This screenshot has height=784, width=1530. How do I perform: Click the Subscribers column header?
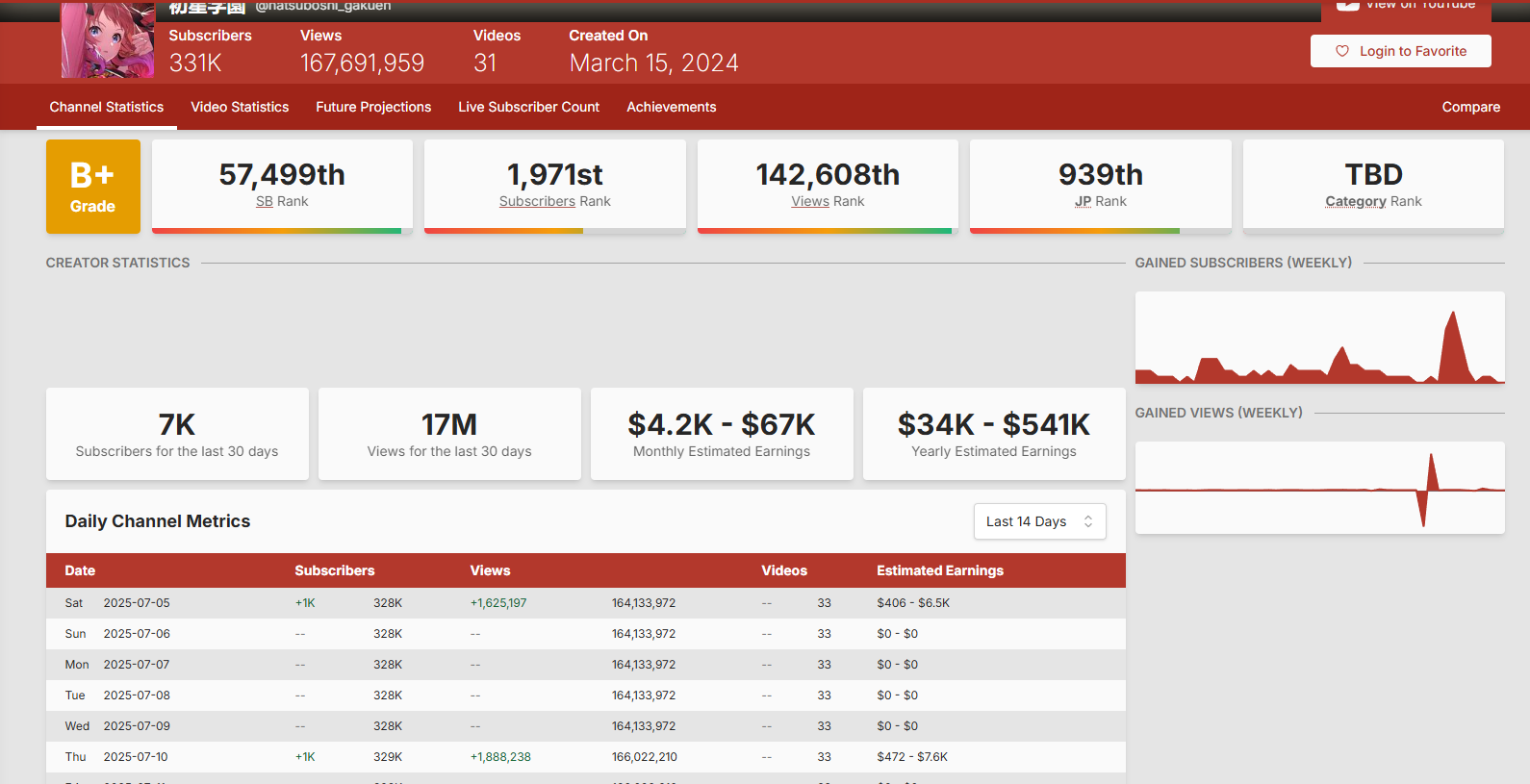point(335,570)
